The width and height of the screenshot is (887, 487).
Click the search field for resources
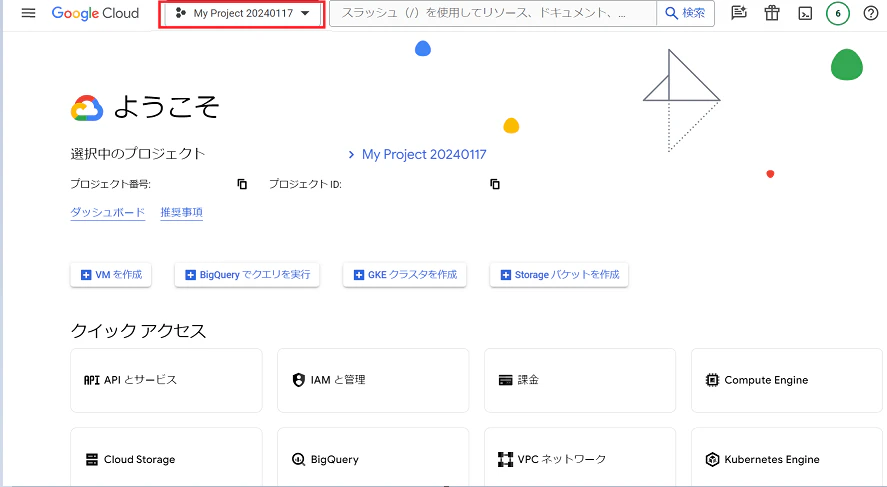pos(493,13)
